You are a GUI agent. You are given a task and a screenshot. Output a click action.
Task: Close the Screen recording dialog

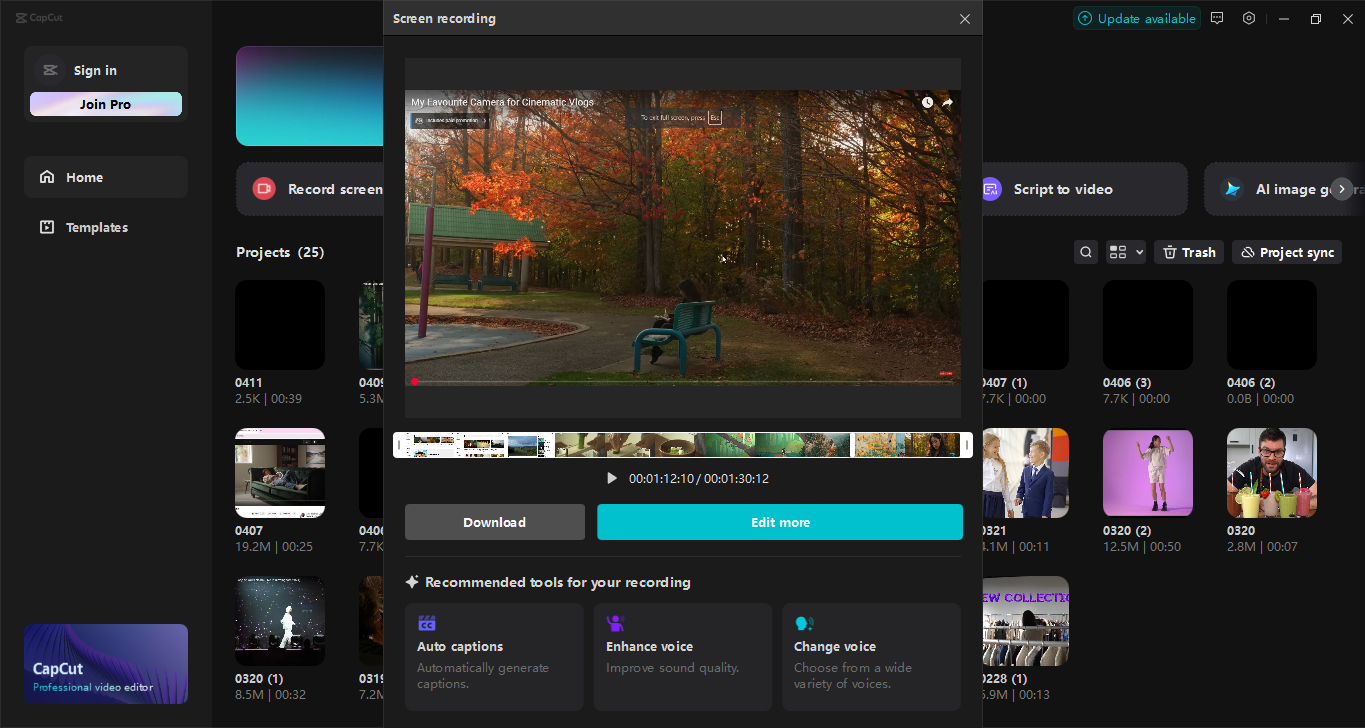click(x=965, y=19)
